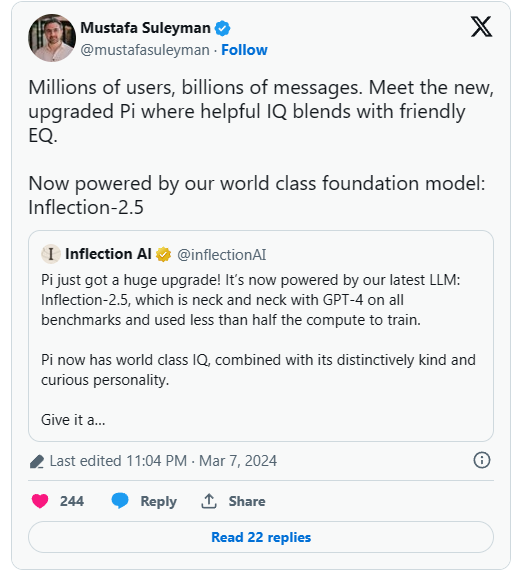This screenshot has height=573, width=520.
Task: Expand the truncated 'Give it a…' text
Action: 73,420
